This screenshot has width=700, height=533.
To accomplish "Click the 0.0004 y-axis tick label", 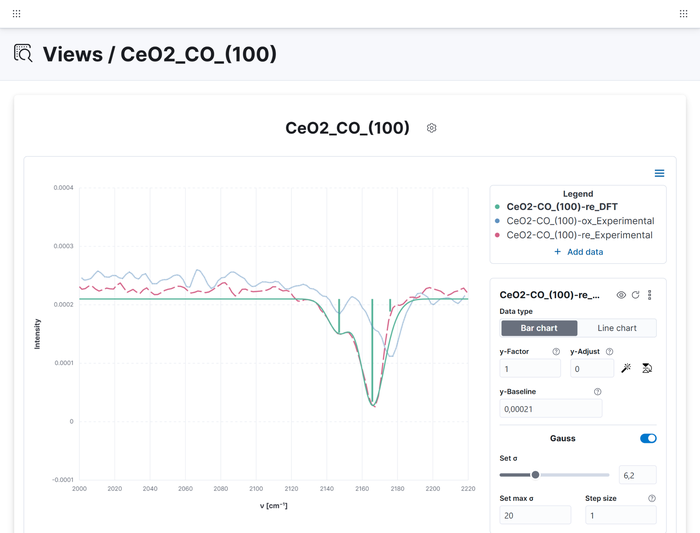I will pos(63,187).
